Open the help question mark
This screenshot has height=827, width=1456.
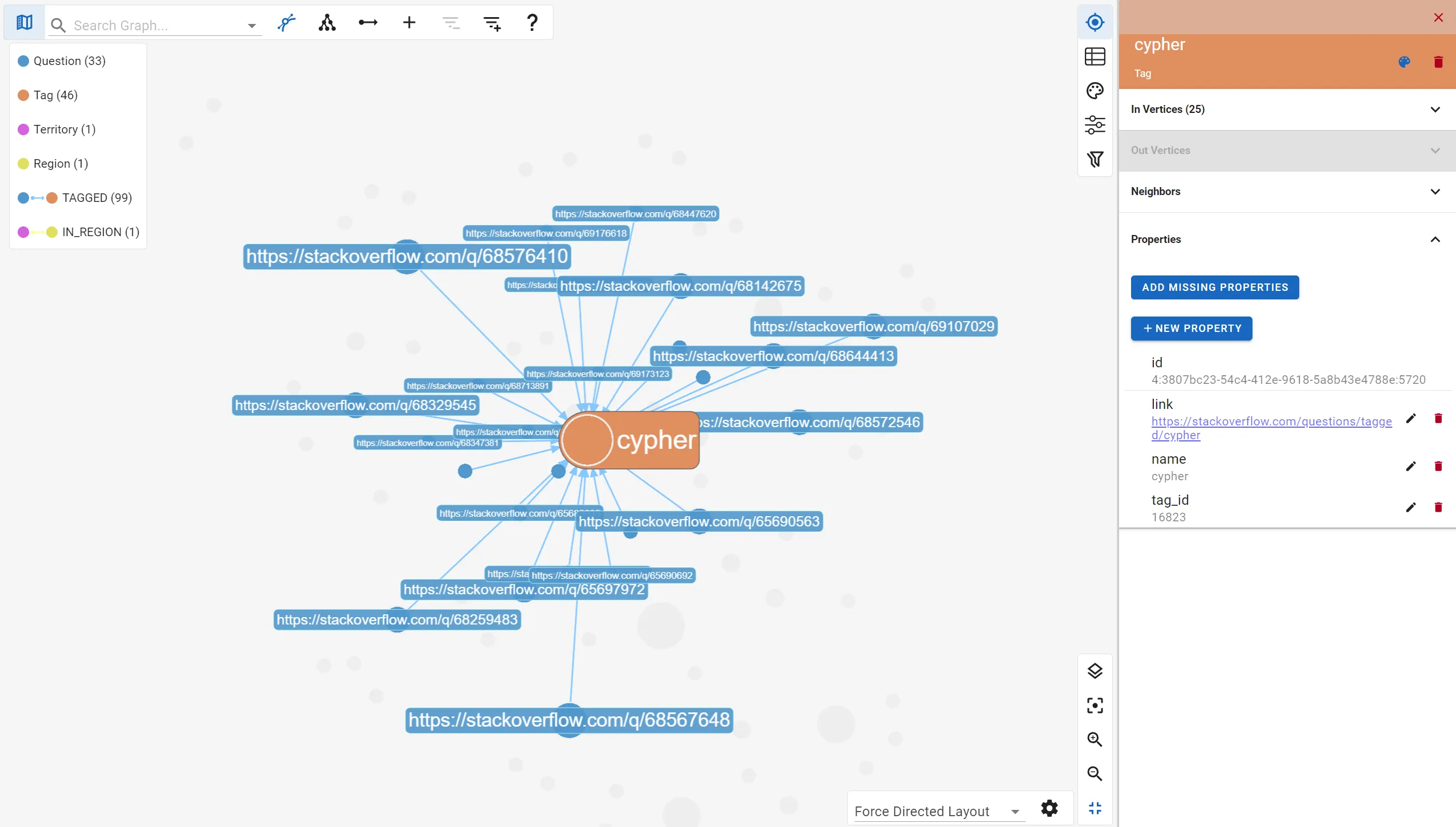pyautogui.click(x=532, y=23)
